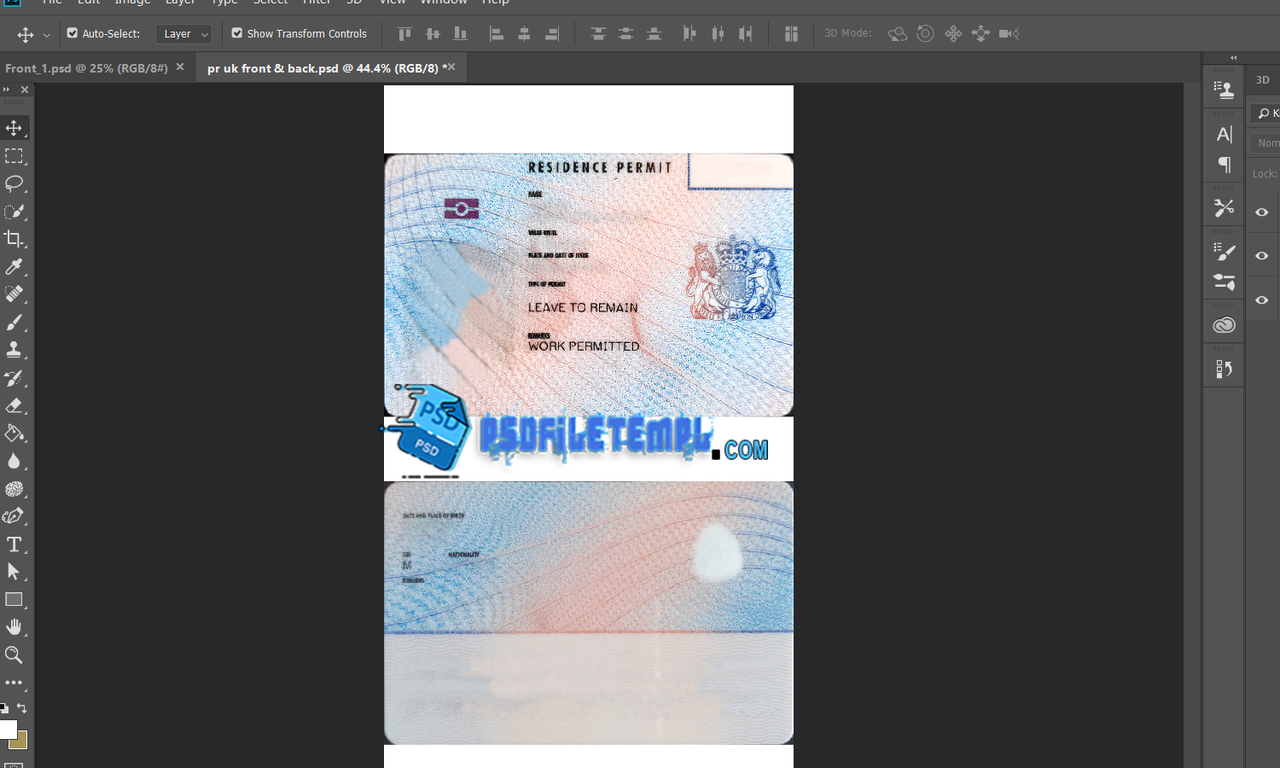The height and width of the screenshot is (768, 1280).
Task: Click the 3D Rotate mode icon
Action: pyautogui.click(x=898, y=34)
